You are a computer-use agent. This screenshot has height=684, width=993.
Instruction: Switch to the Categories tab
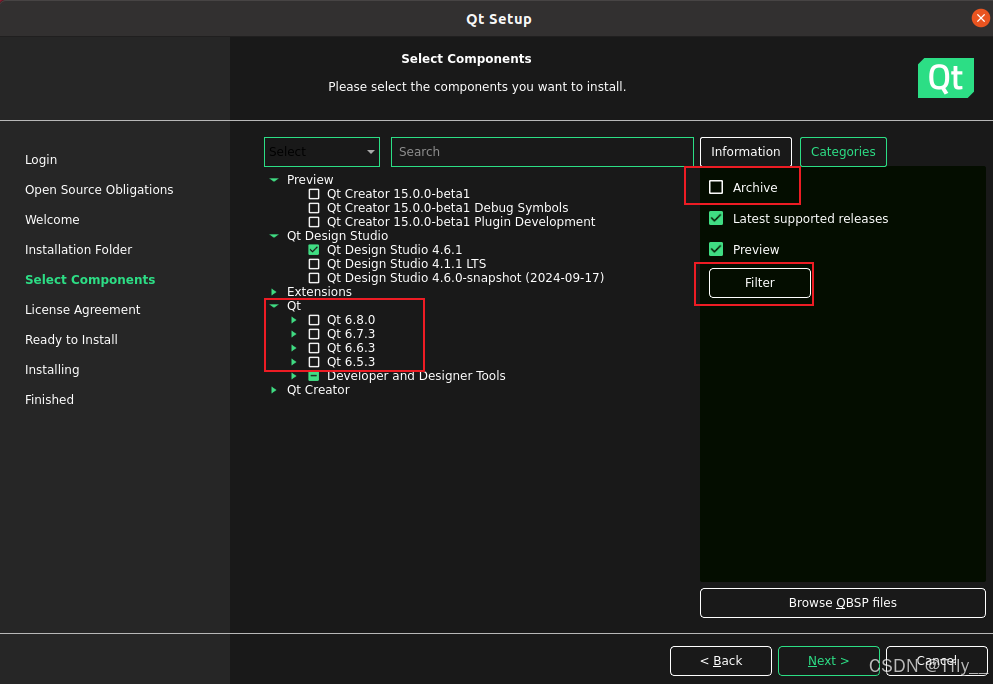(843, 152)
